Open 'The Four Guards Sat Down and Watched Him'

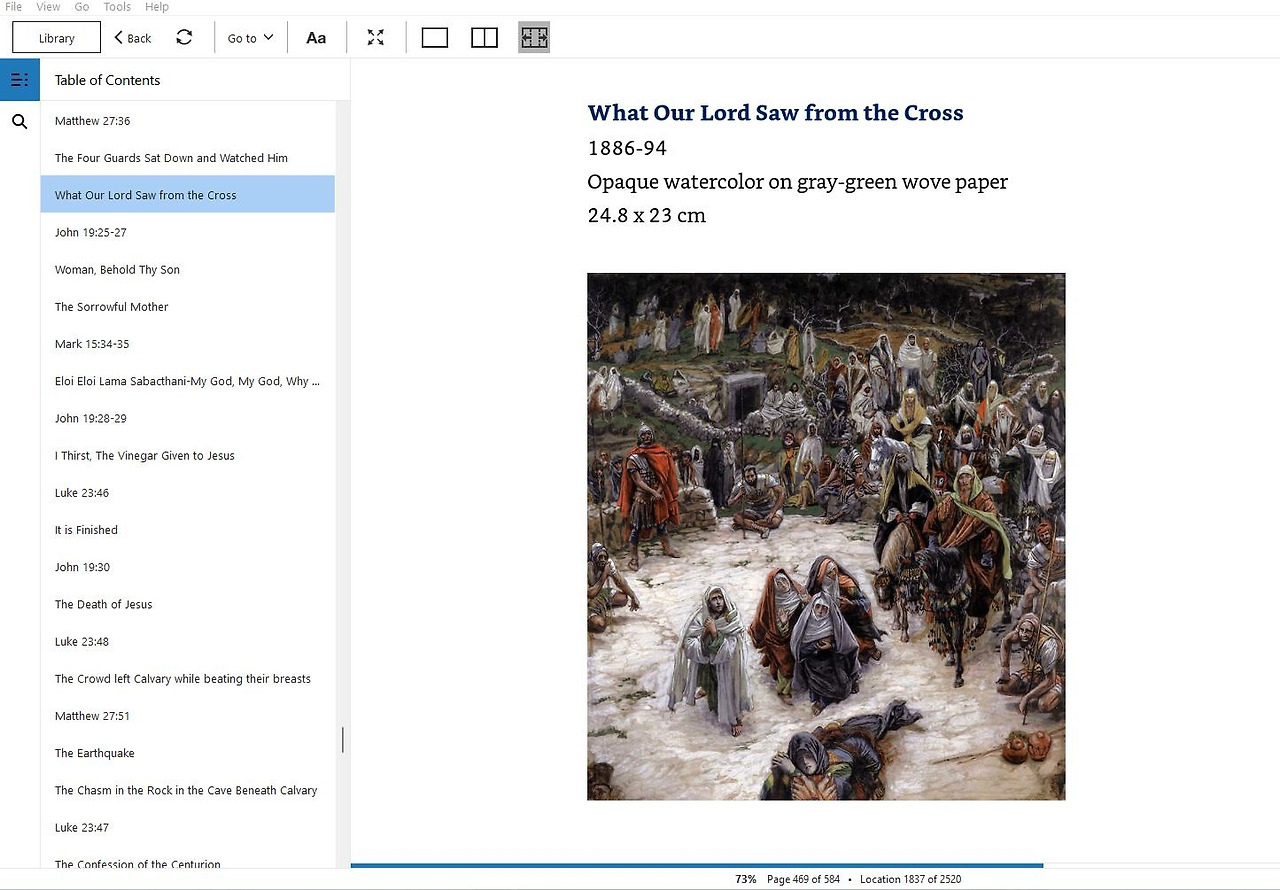coord(188,158)
